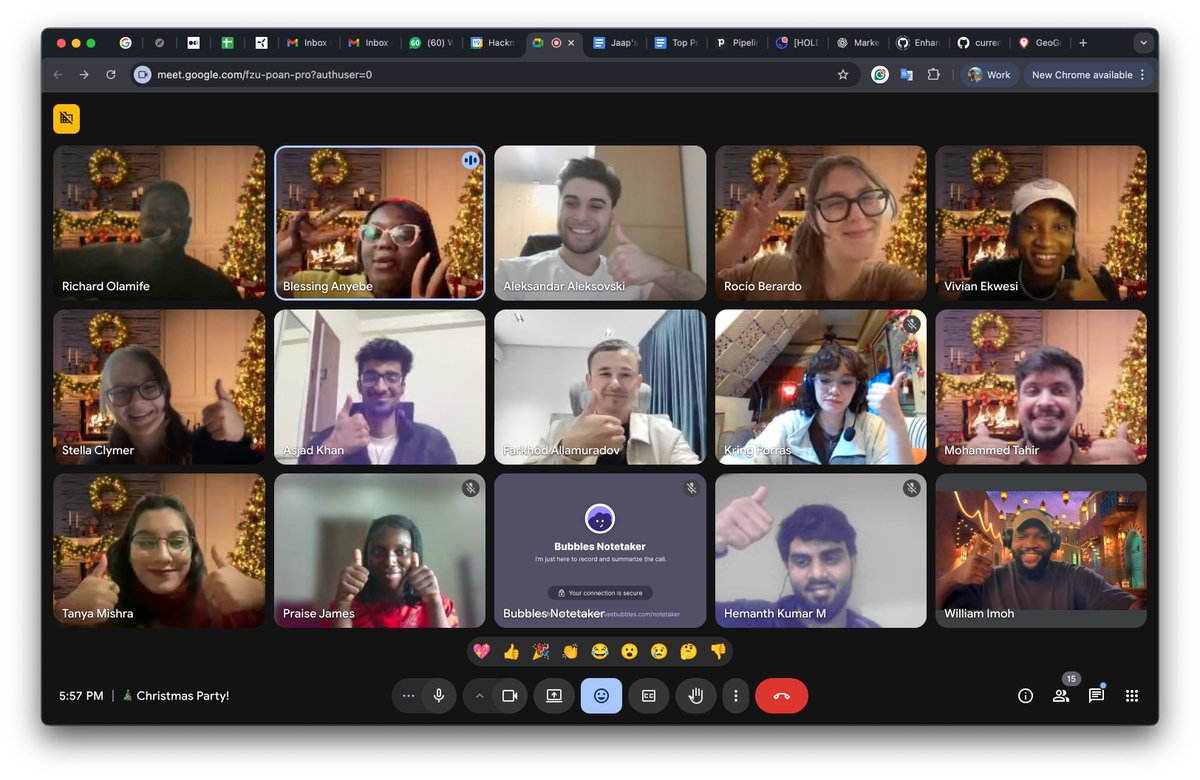Viewport: 1200px width, 780px height.
Task: Send the sparkling heart reaction
Action: (x=483, y=652)
